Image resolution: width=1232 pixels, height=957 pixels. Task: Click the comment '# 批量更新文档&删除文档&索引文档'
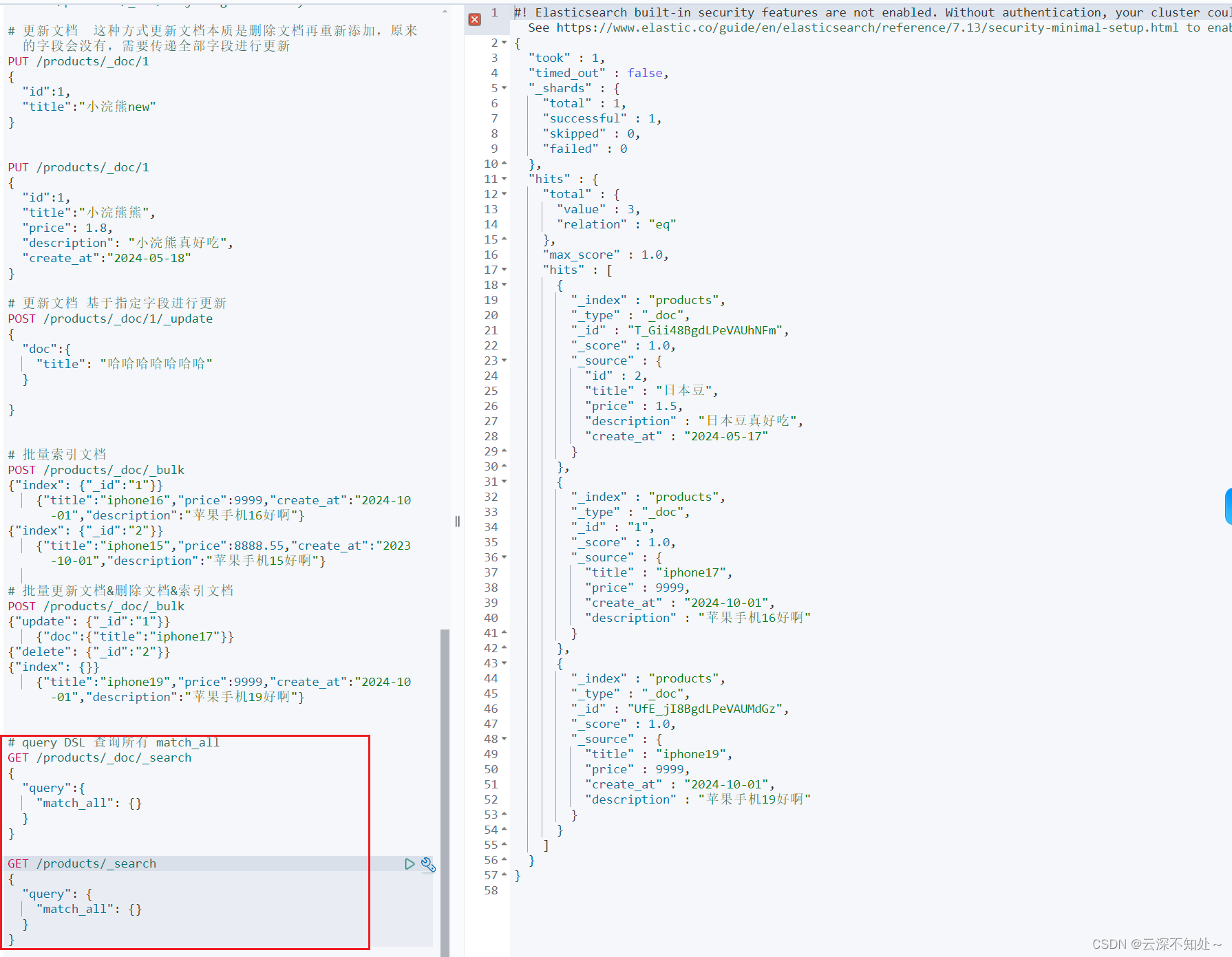tap(120, 591)
